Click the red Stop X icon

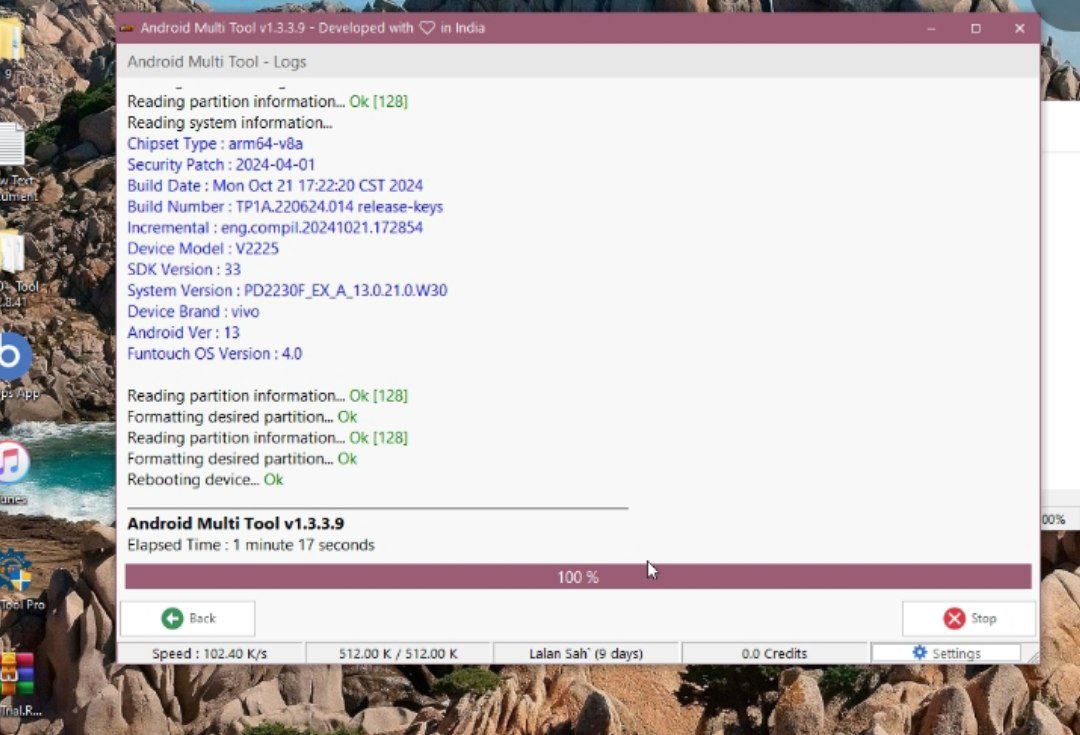(x=954, y=619)
